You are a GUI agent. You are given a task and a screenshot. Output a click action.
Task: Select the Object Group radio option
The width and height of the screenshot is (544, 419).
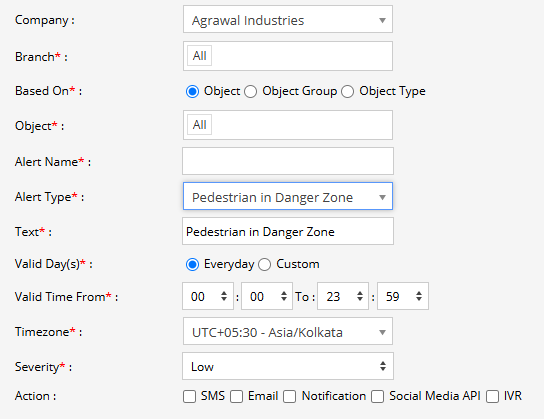pyautogui.click(x=250, y=92)
